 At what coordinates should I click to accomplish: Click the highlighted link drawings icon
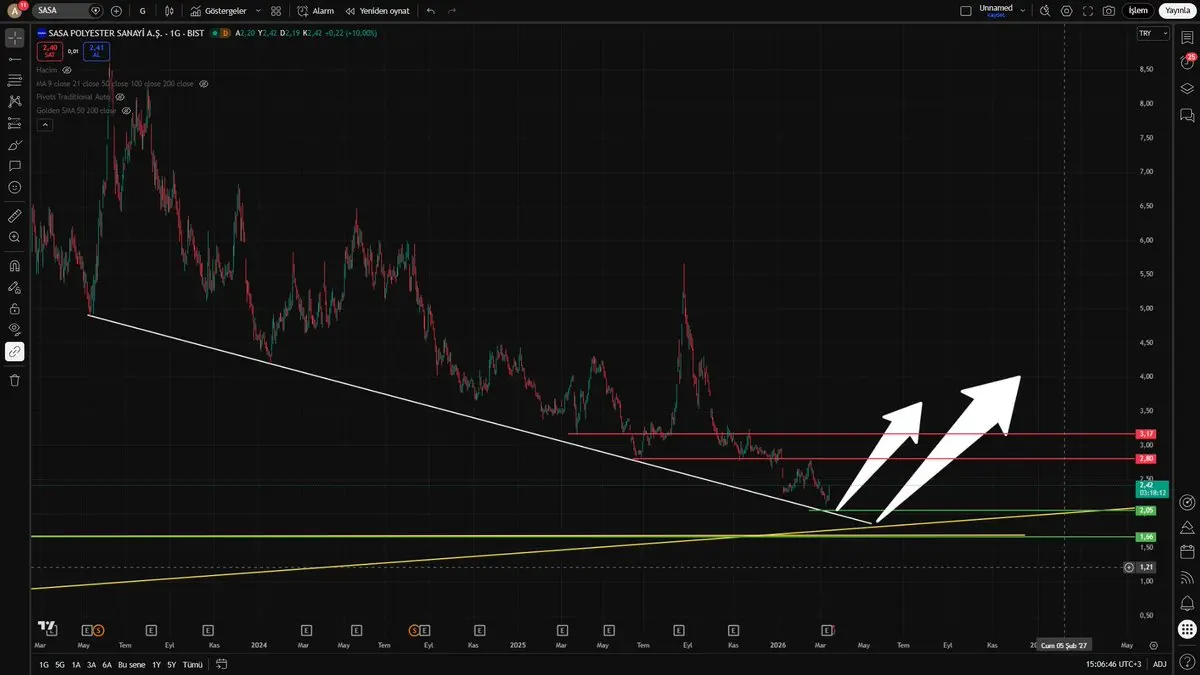(x=15, y=352)
